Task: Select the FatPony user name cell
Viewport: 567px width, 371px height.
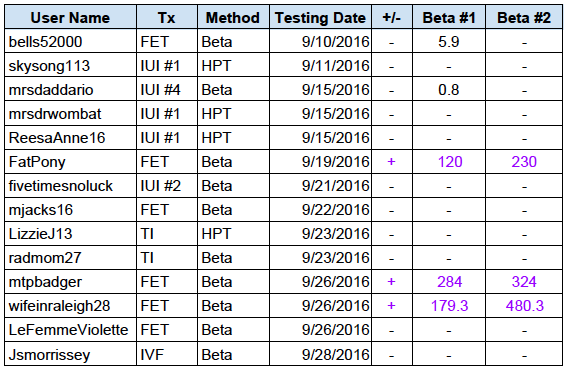Action: pos(71,162)
